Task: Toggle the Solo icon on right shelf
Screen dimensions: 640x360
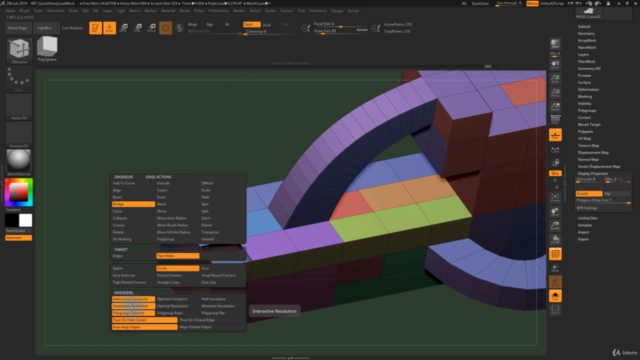Action: click(x=555, y=296)
